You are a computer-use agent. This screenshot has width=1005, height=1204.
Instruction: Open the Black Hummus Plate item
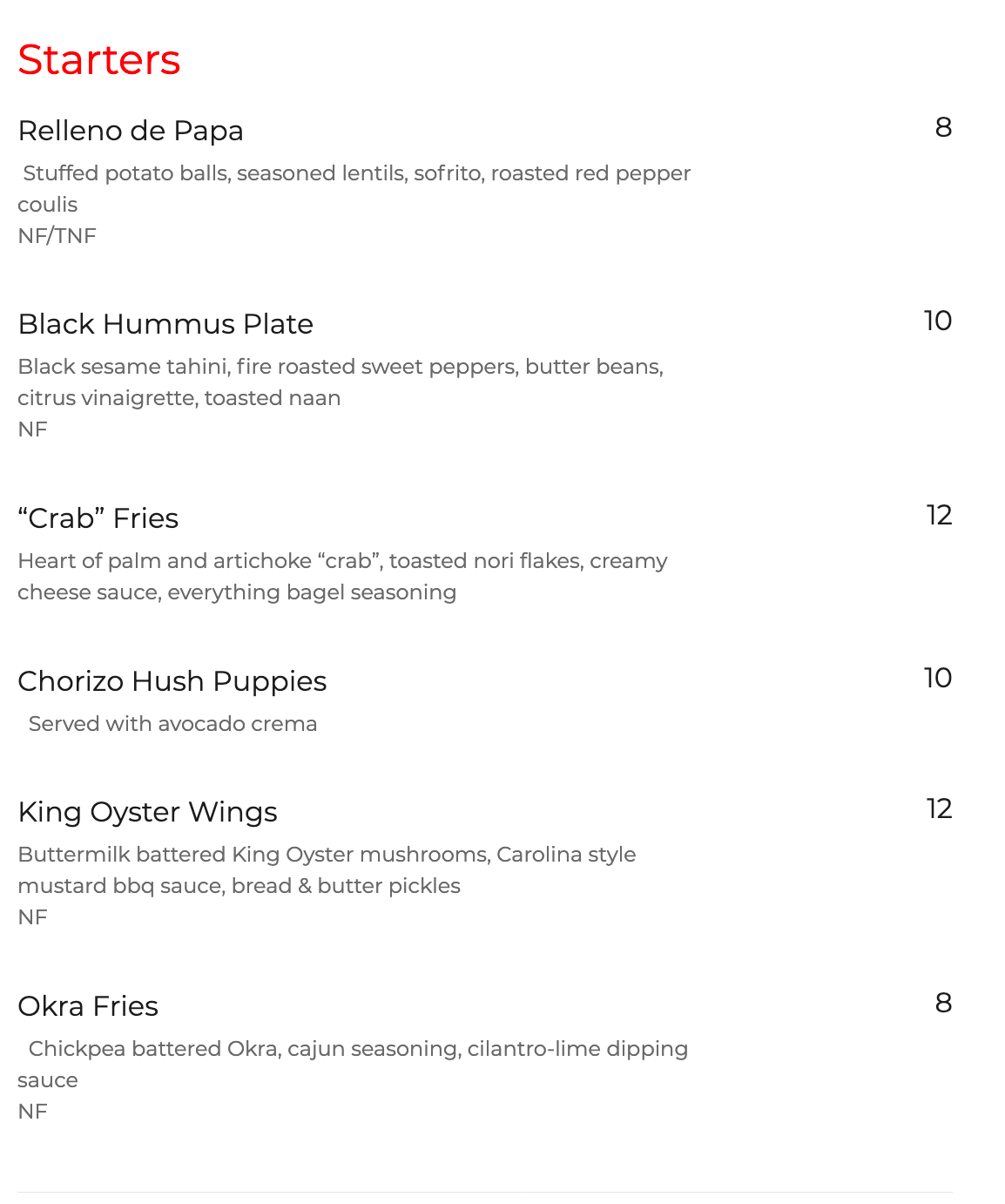click(165, 324)
